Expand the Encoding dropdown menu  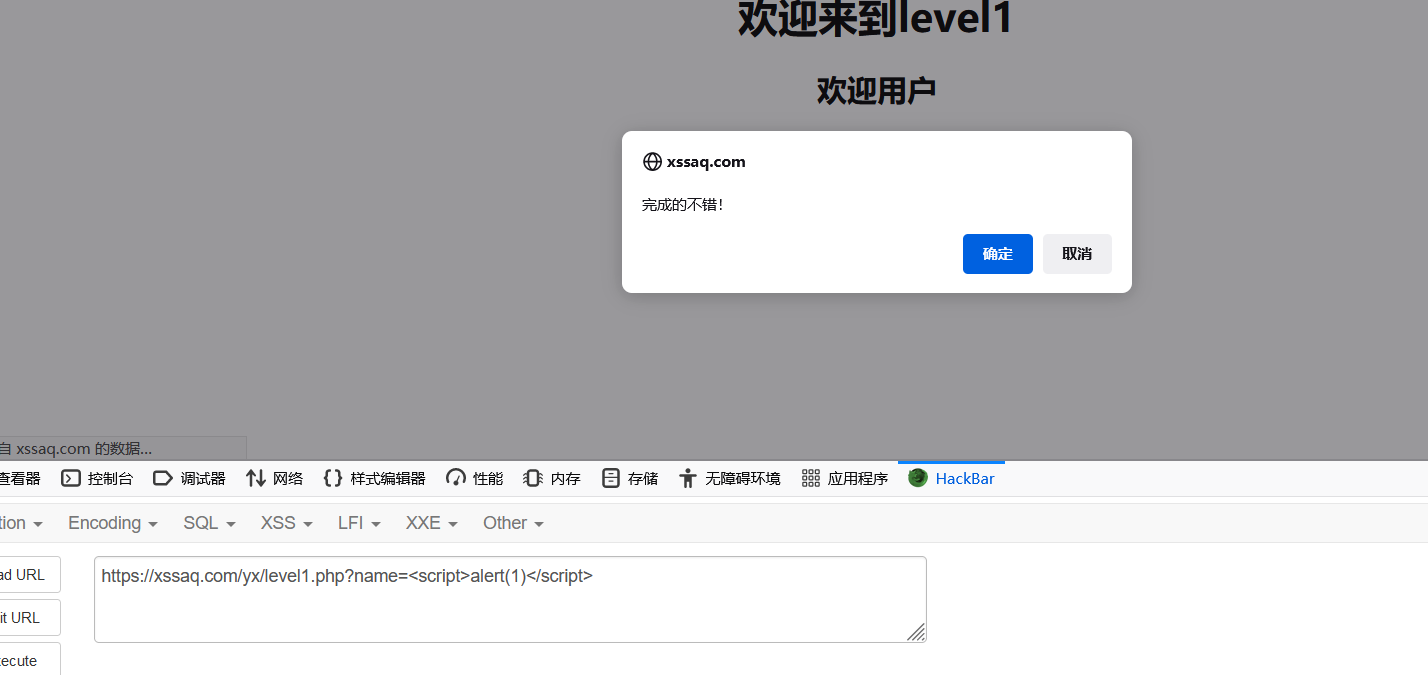click(x=113, y=523)
